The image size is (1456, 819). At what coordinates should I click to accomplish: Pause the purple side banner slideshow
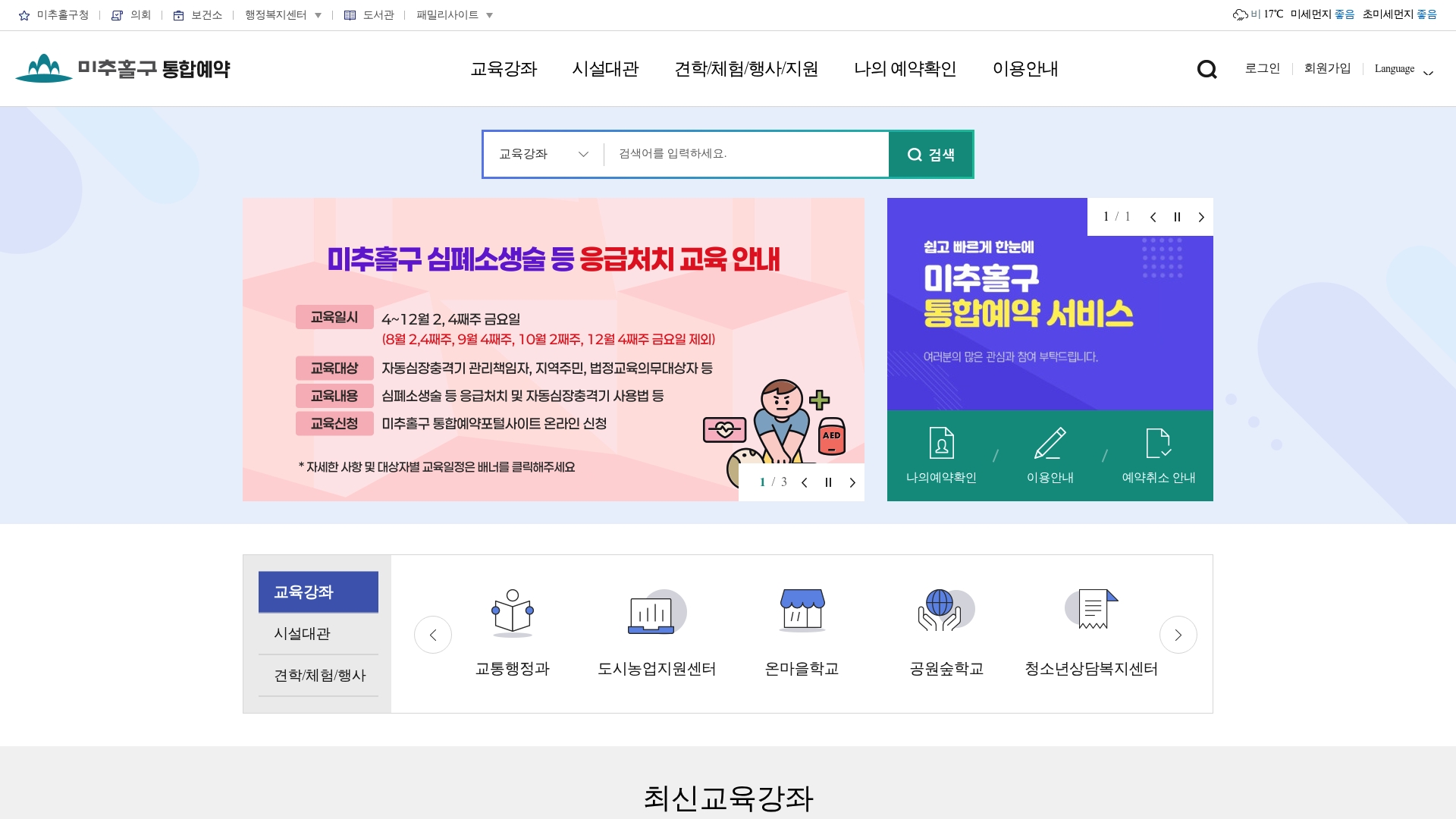tap(1177, 217)
